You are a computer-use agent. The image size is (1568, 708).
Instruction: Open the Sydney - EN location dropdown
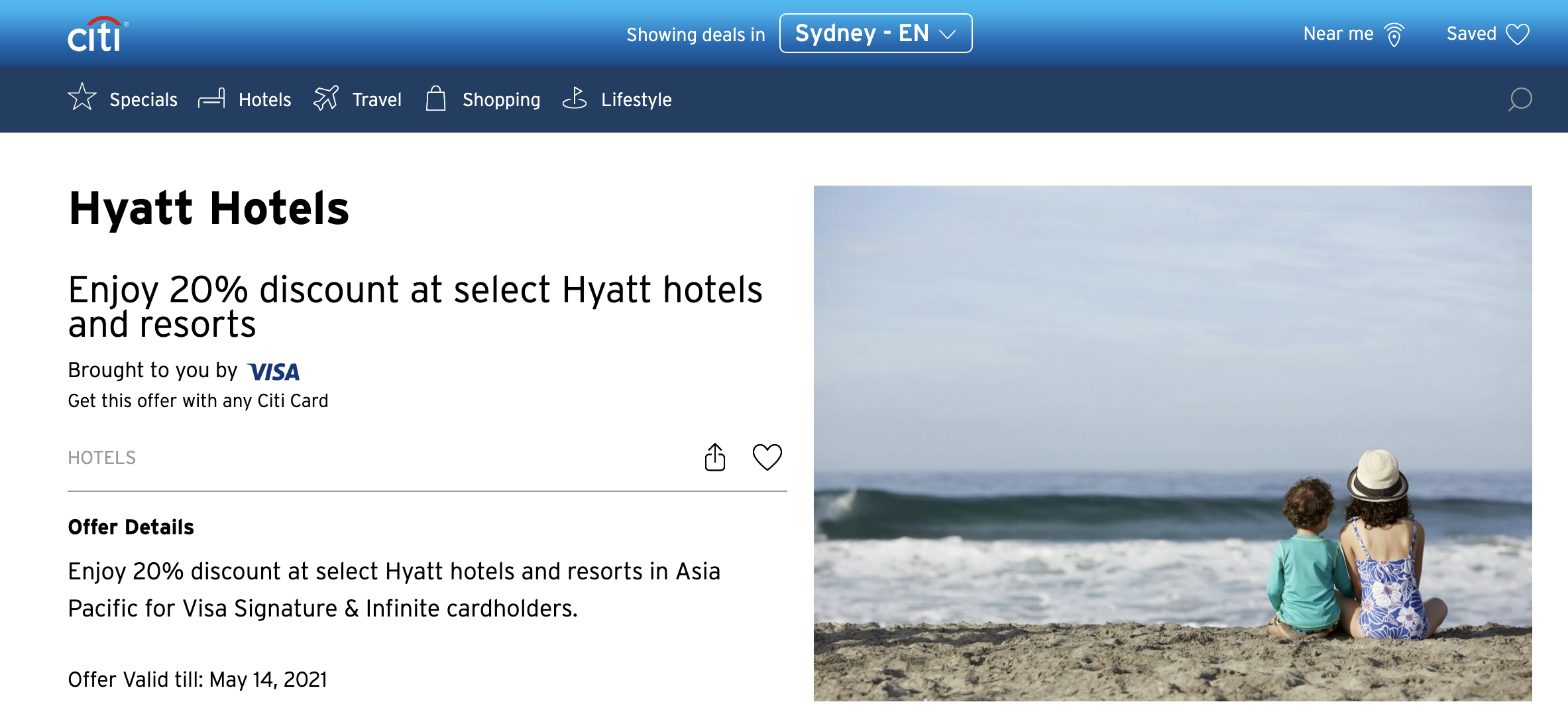click(x=875, y=33)
